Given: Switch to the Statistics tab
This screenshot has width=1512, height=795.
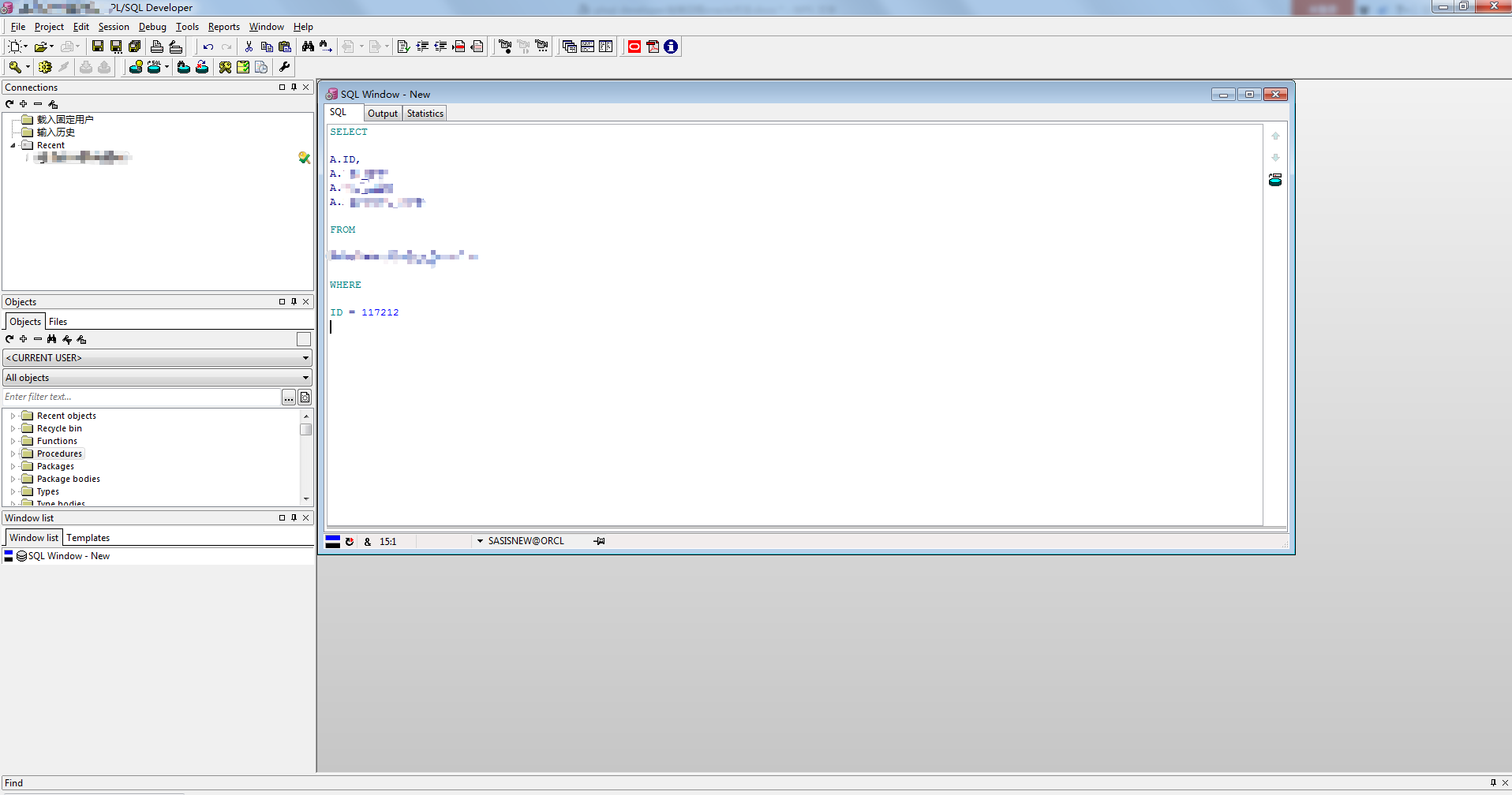Looking at the screenshot, I should 425,114.
